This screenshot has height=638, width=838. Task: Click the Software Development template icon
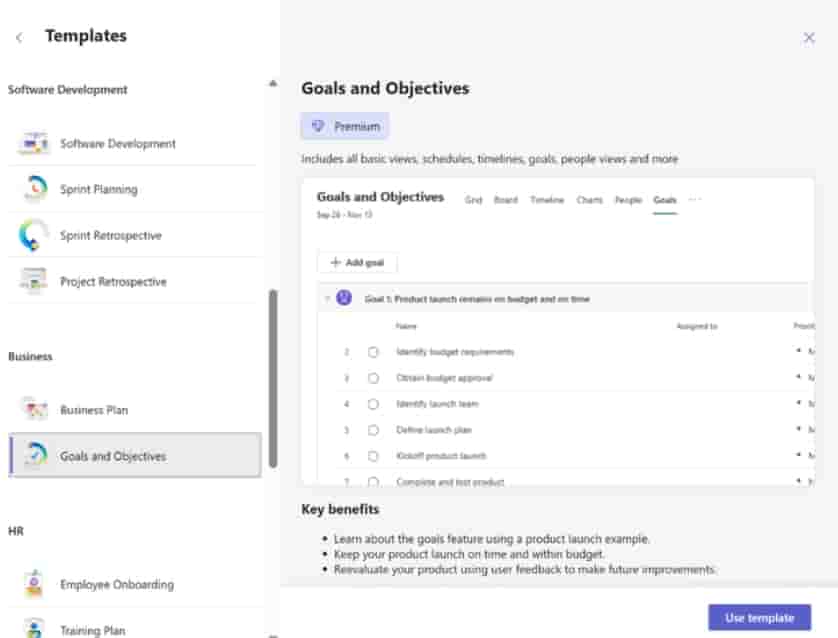[x=33, y=143]
